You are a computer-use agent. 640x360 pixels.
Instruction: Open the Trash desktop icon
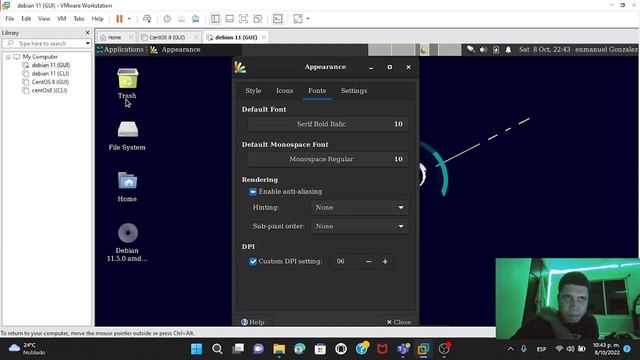[127, 83]
